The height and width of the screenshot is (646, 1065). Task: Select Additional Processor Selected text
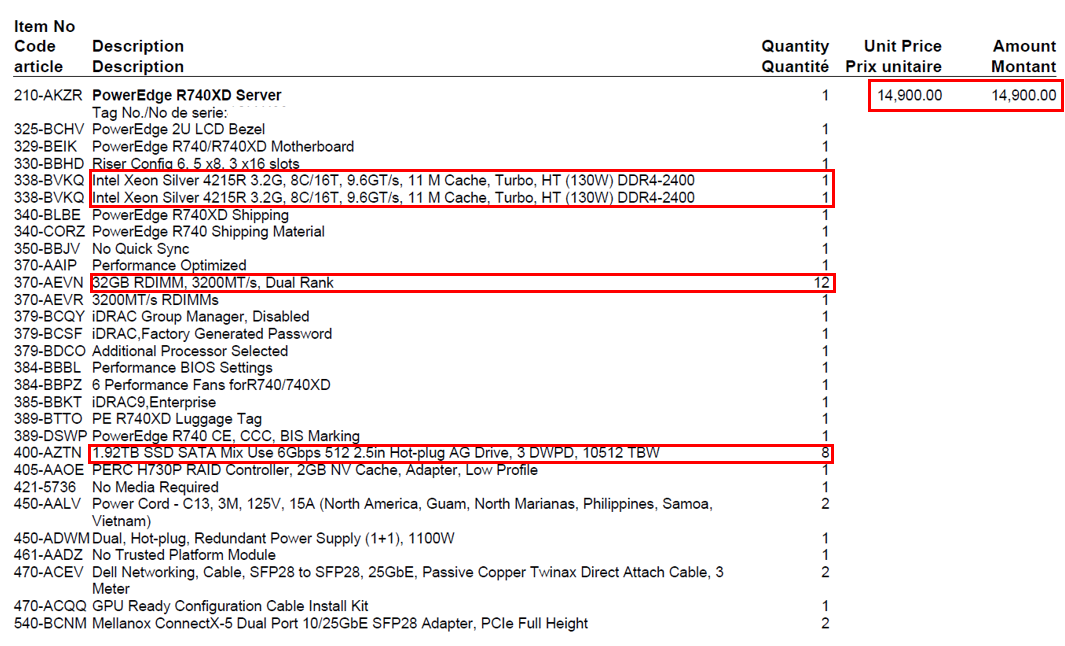click(x=190, y=351)
